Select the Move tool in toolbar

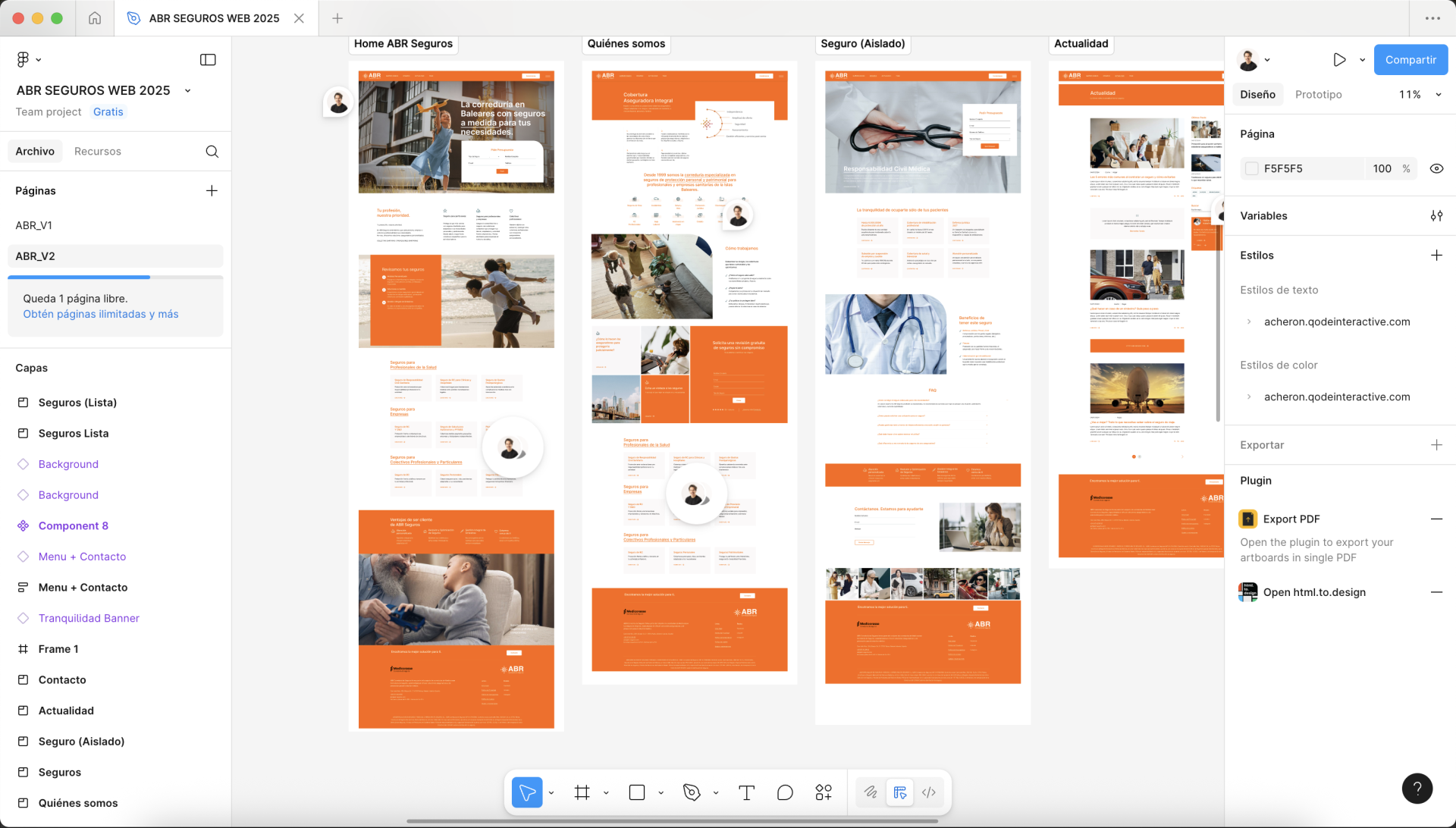pos(527,792)
